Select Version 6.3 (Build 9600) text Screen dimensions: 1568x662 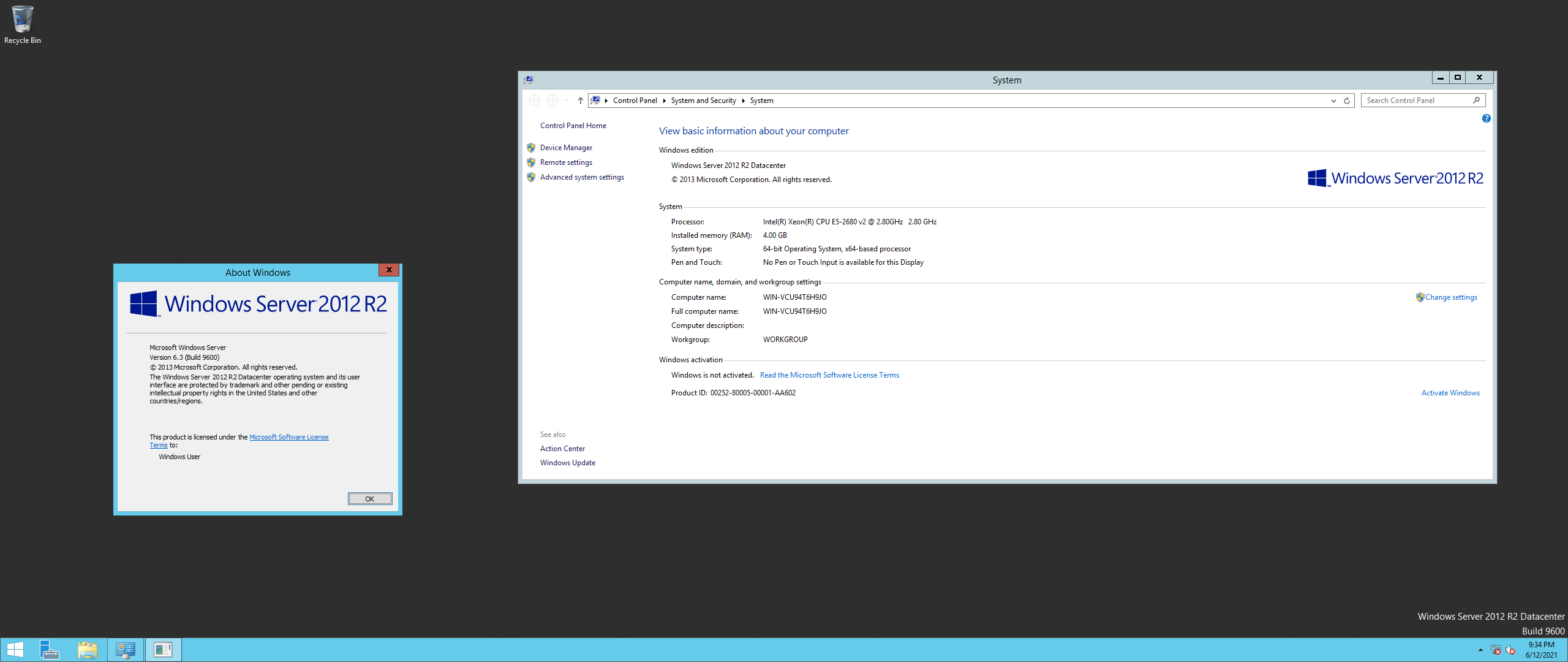[184, 357]
